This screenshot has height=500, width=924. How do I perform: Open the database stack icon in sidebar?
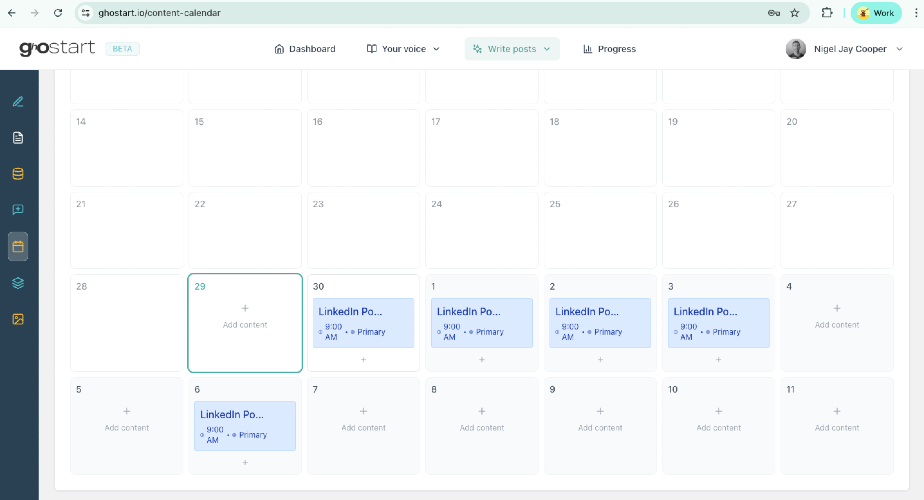click(18, 174)
